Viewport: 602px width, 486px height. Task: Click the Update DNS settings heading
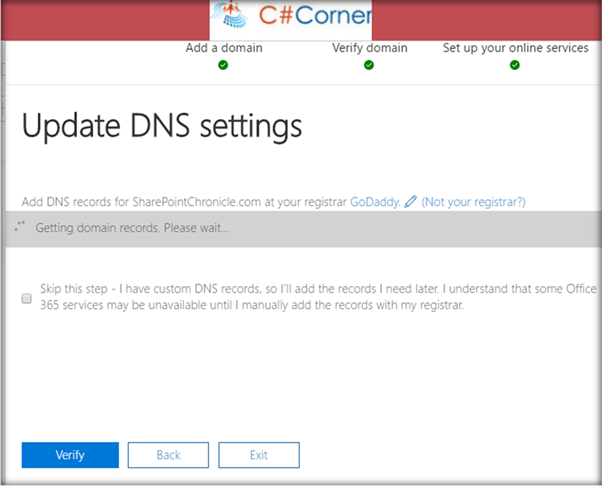[x=162, y=126]
